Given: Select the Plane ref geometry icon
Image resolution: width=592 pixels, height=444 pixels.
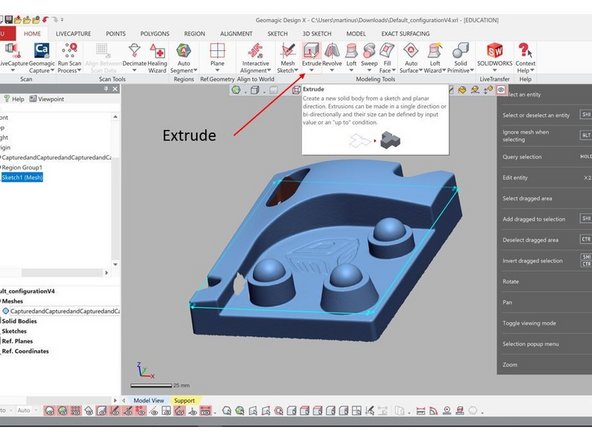Looking at the screenshot, I should point(217,50).
